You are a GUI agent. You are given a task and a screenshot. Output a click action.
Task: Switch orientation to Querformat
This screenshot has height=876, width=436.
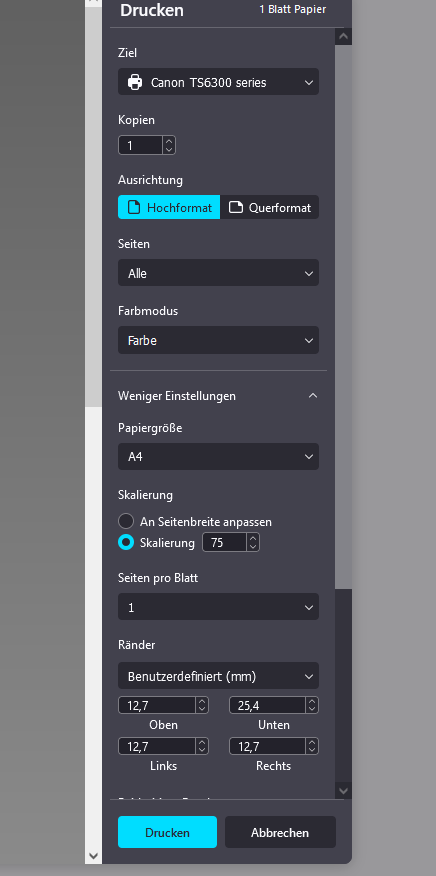(x=269, y=207)
